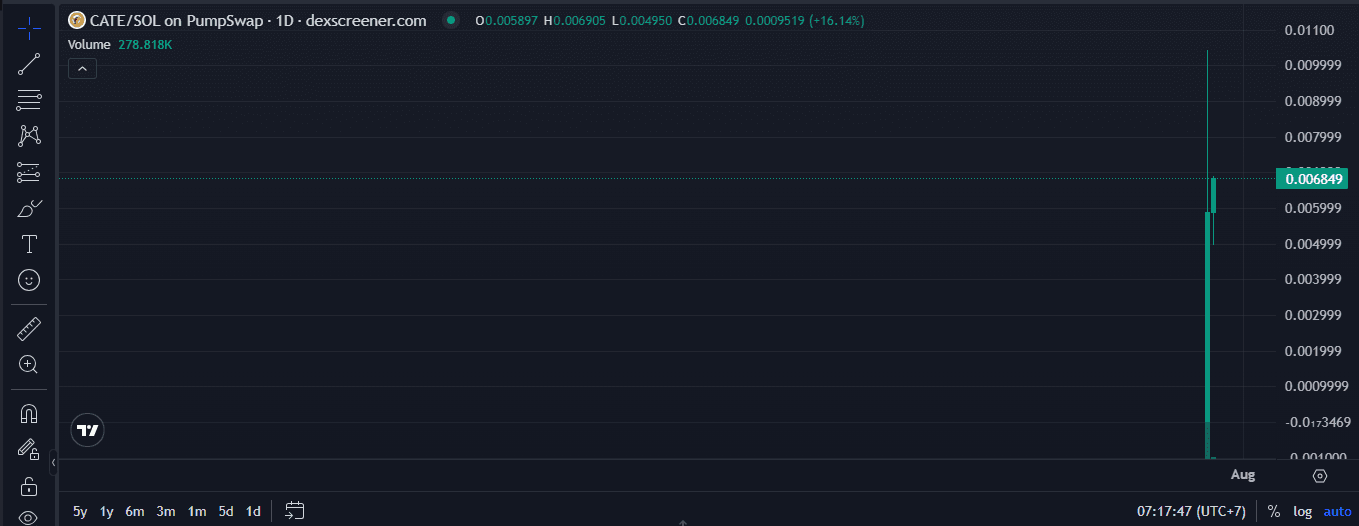Activate the Text annotation tool
This screenshot has width=1359, height=526.
coord(29,244)
